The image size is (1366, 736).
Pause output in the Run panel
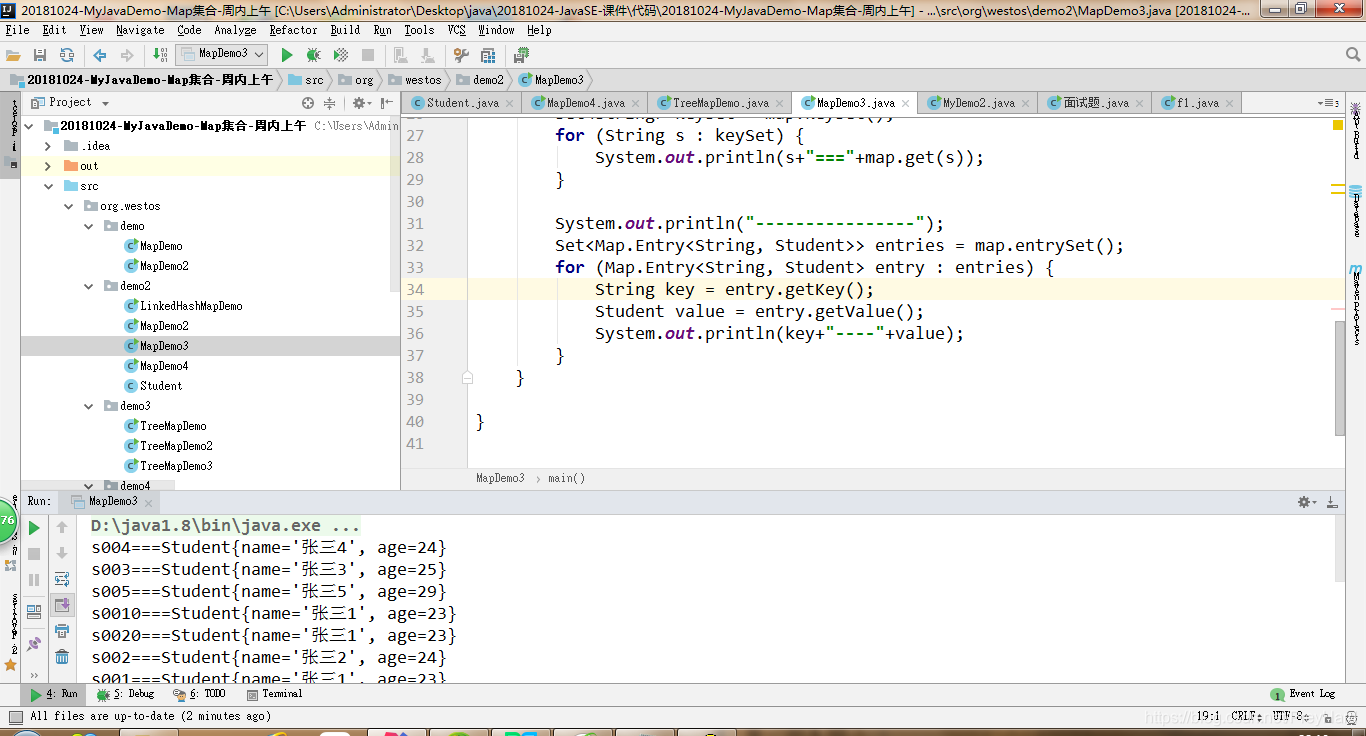click(34, 580)
